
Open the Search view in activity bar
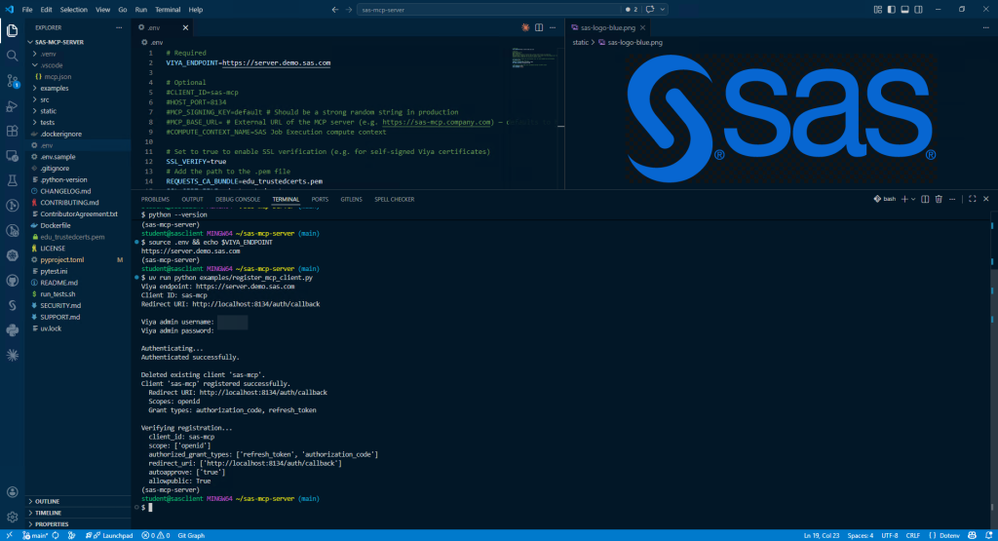tap(12, 56)
